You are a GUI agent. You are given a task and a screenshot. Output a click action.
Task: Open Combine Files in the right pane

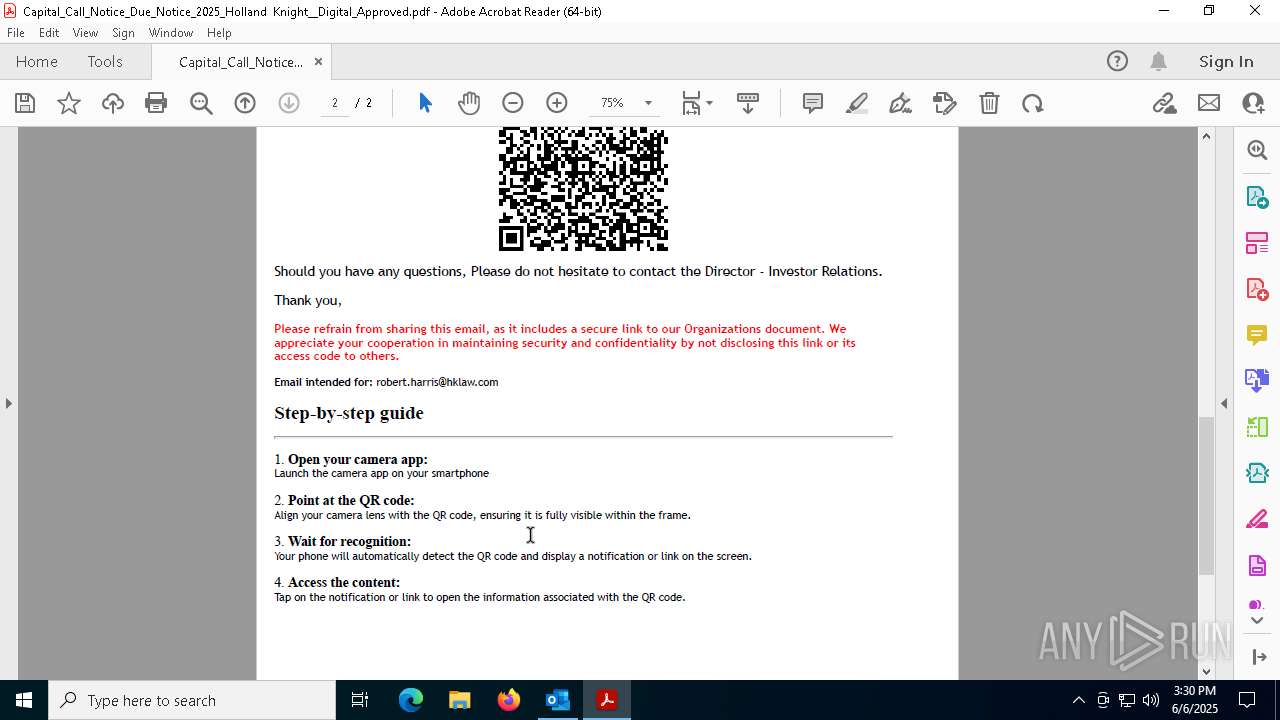[1257, 381]
